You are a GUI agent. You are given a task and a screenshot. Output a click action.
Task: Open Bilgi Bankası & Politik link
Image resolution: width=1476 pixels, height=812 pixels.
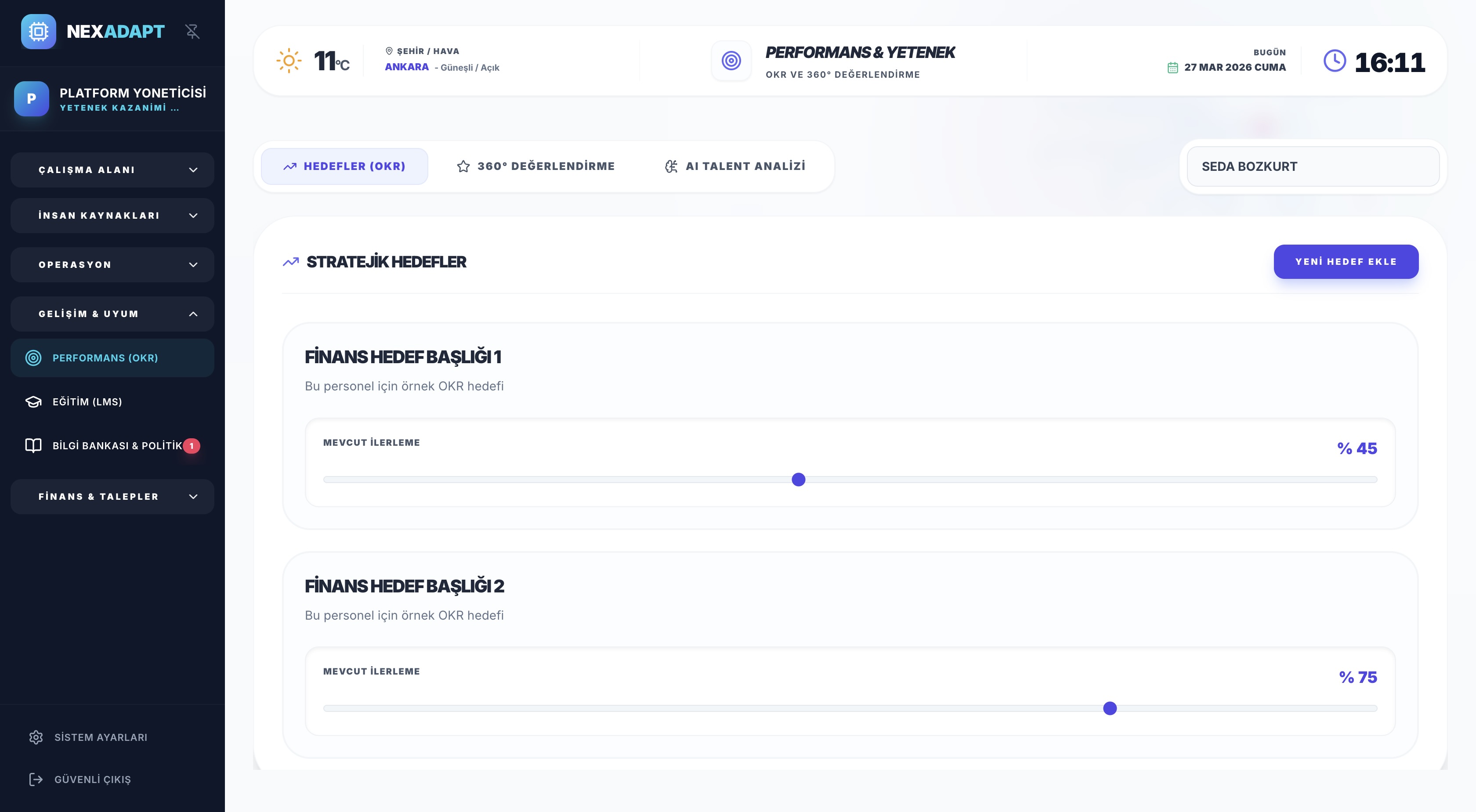click(117, 445)
